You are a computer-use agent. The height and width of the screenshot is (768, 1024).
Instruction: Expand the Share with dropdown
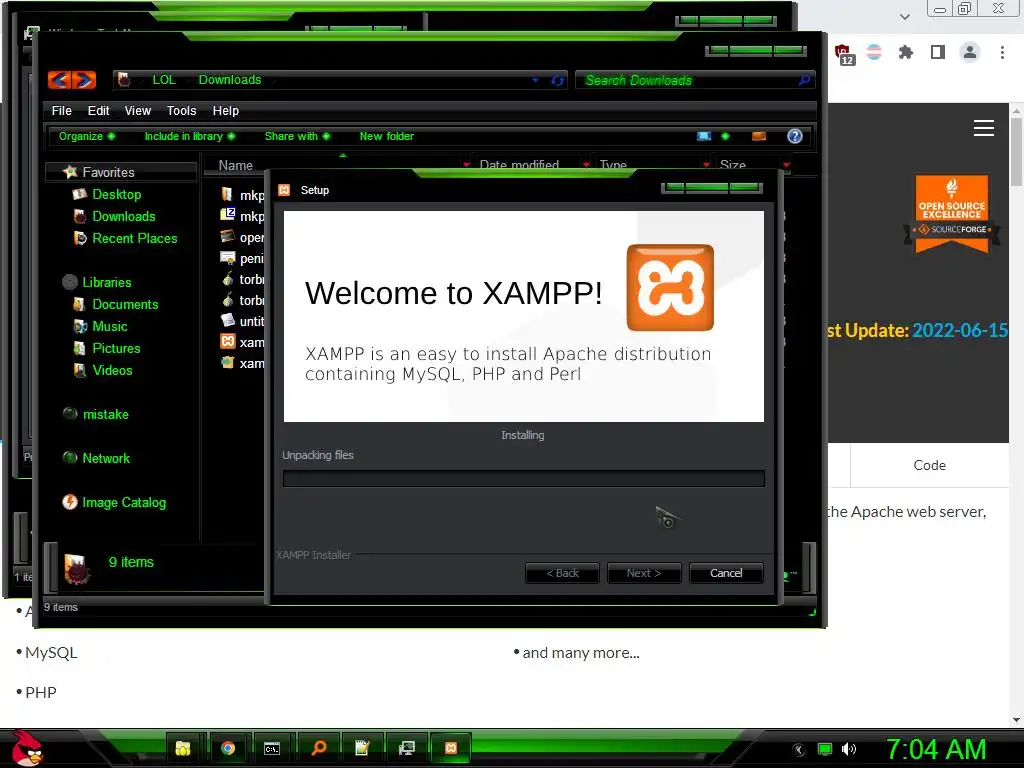click(x=297, y=136)
